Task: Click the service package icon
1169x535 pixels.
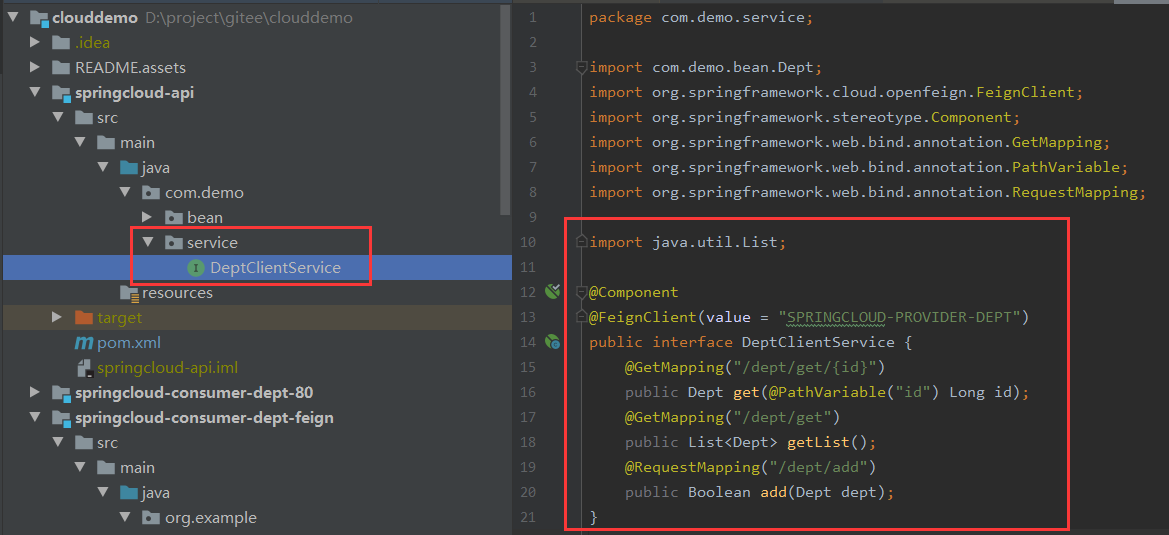Action: [173, 242]
